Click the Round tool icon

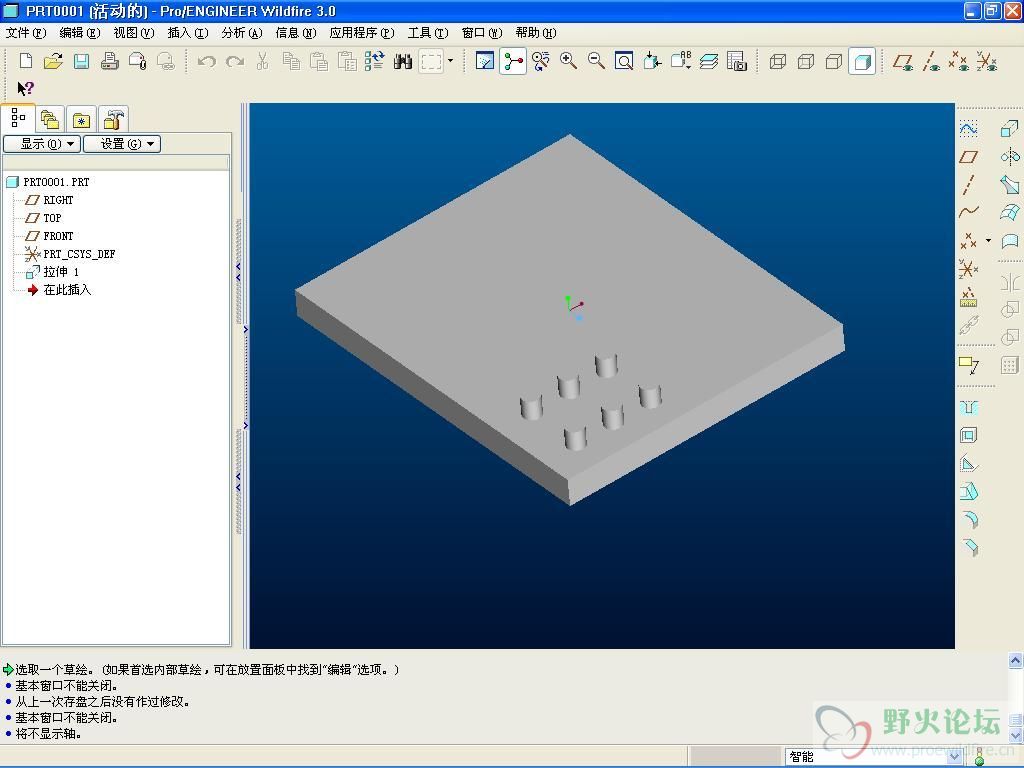968,520
